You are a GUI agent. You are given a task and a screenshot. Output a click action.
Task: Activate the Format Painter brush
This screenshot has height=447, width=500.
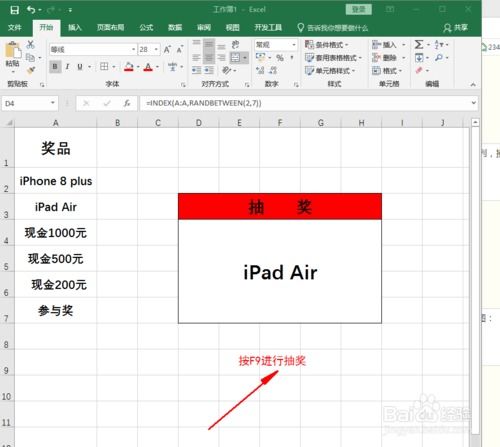tap(31, 70)
